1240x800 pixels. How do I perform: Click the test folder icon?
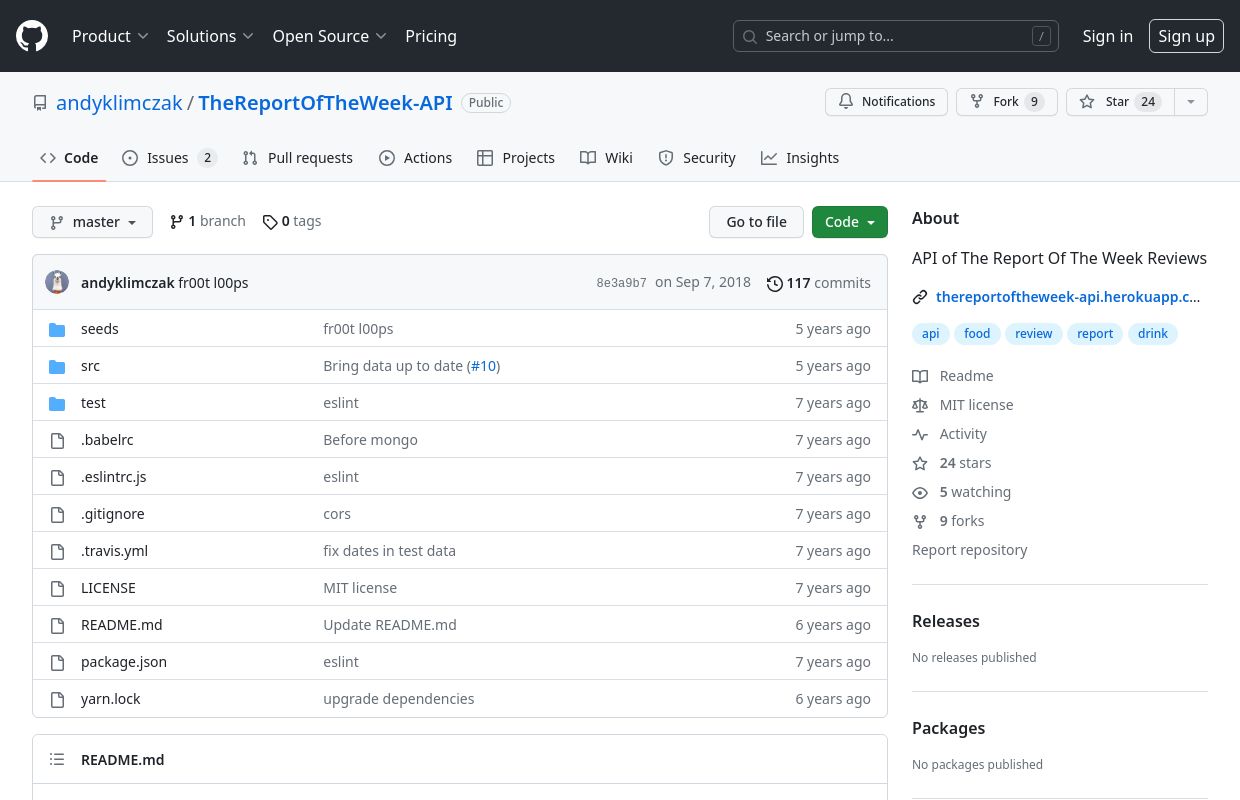click(x=57, y=403)
